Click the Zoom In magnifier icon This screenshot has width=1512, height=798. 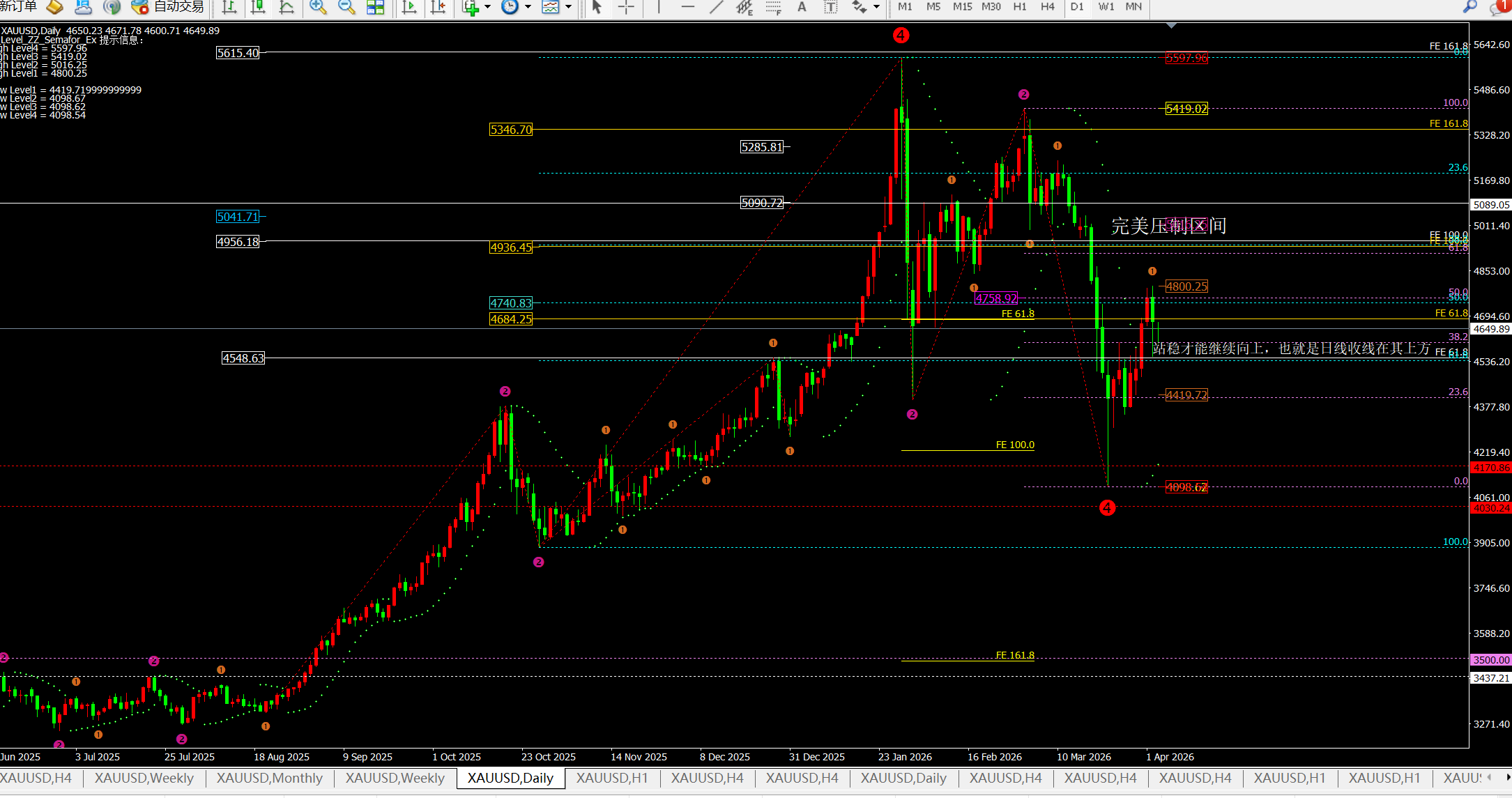[x=318, y=7]
